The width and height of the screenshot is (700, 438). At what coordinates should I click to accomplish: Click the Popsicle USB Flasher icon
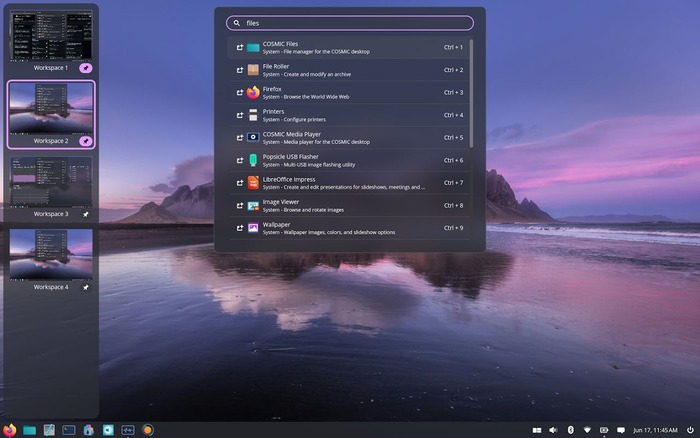click(253, 160)
